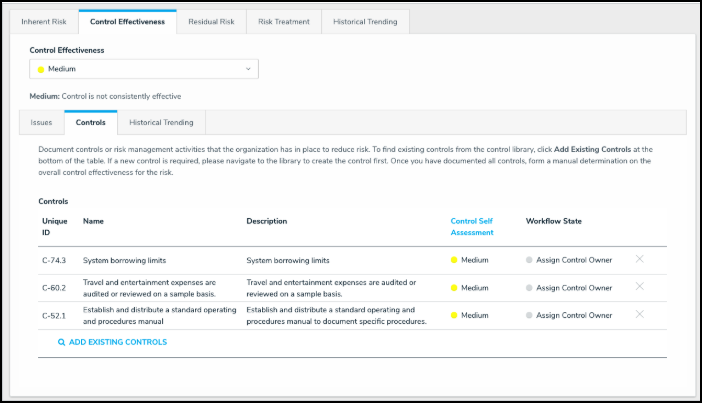Open the inner Historical Trending sub-tab
Screen dimensions: 702x403
(161, 122)
